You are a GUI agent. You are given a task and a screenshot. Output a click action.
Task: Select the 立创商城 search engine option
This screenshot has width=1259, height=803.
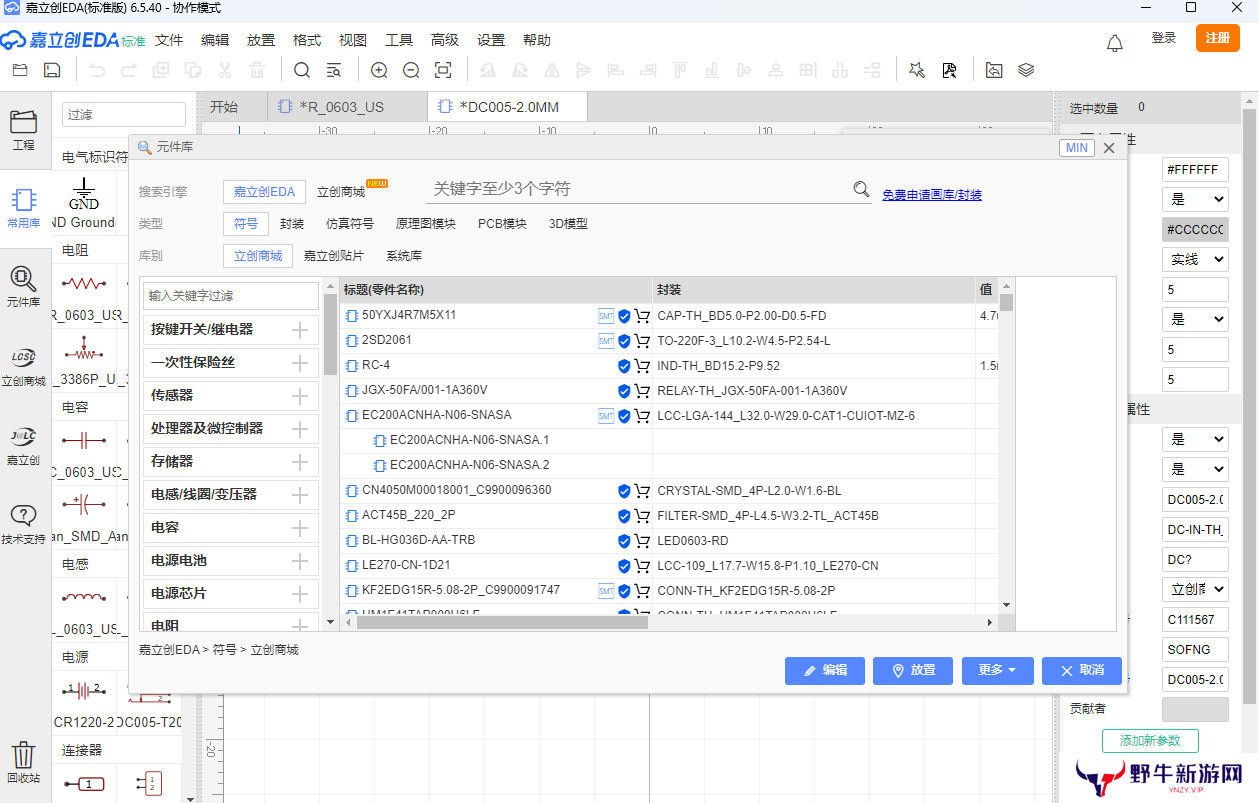tap(341, 192)
